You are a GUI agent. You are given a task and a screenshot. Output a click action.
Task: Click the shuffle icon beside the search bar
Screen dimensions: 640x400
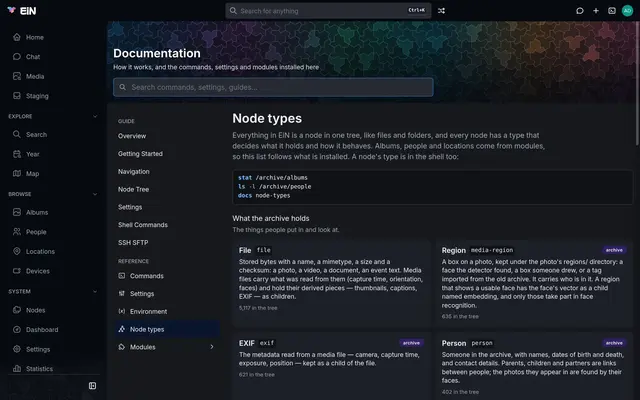tap(441, 11)
